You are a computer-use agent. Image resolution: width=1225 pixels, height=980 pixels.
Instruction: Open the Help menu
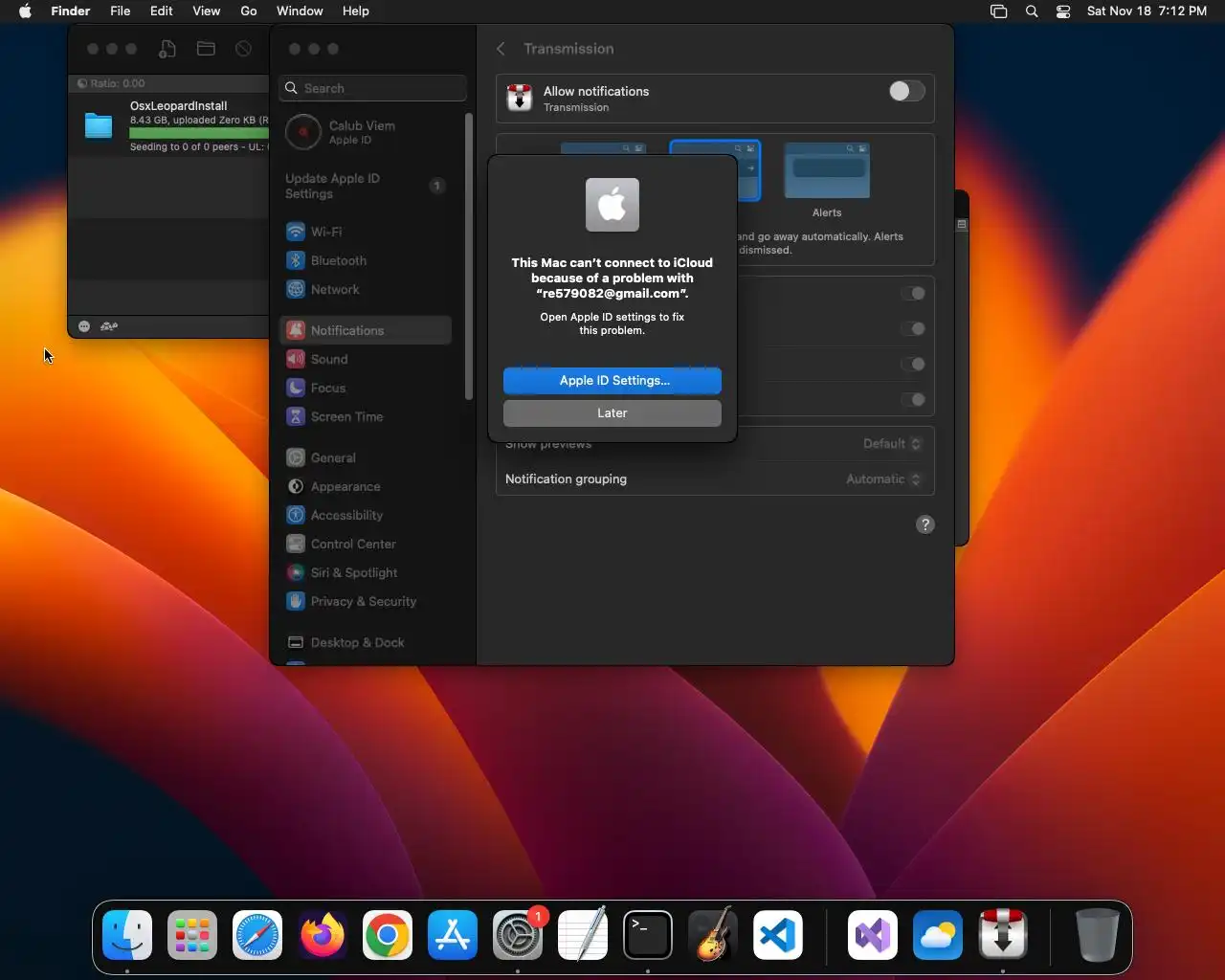point(356,11)
